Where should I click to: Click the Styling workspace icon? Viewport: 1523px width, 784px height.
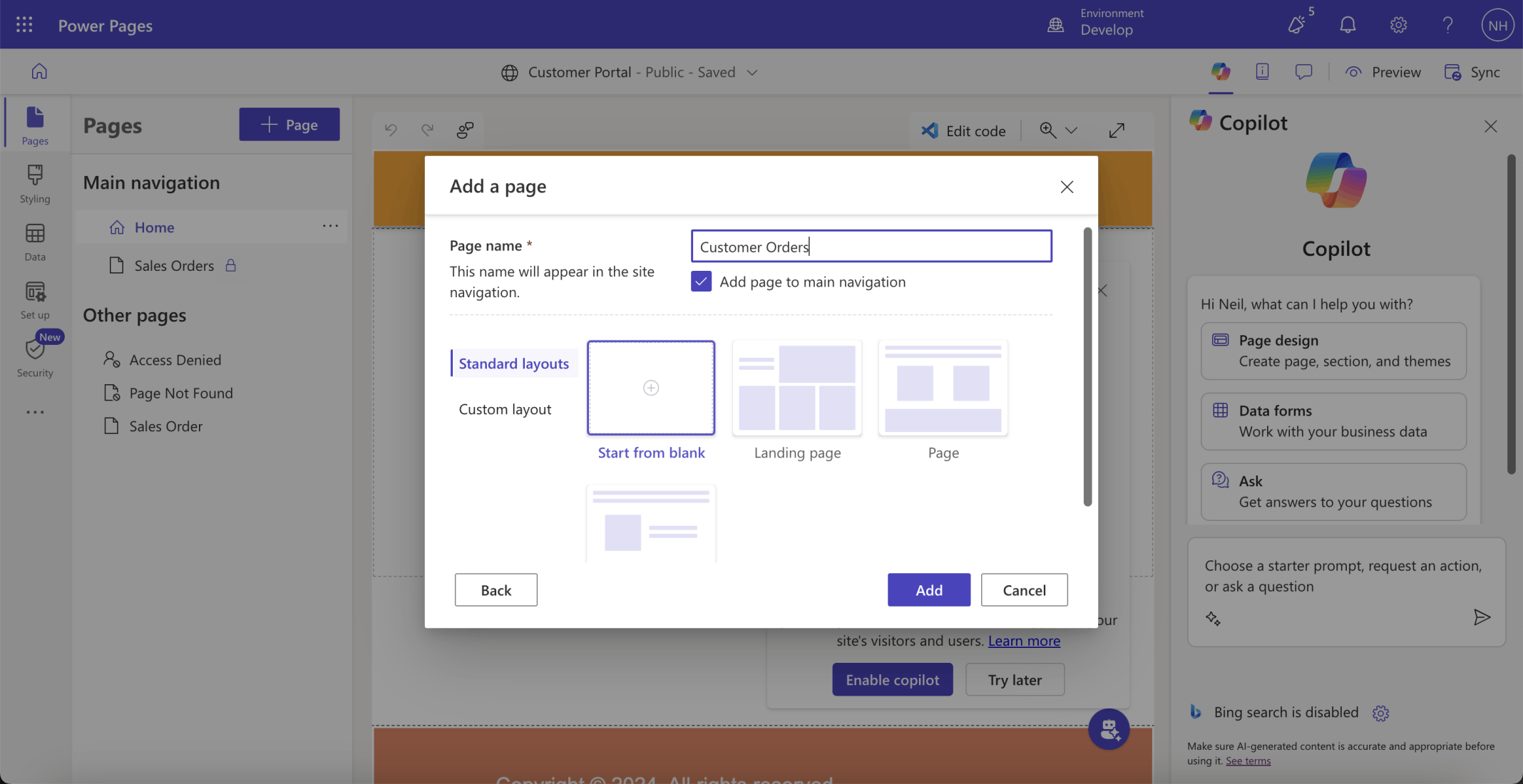pos(35,183)
